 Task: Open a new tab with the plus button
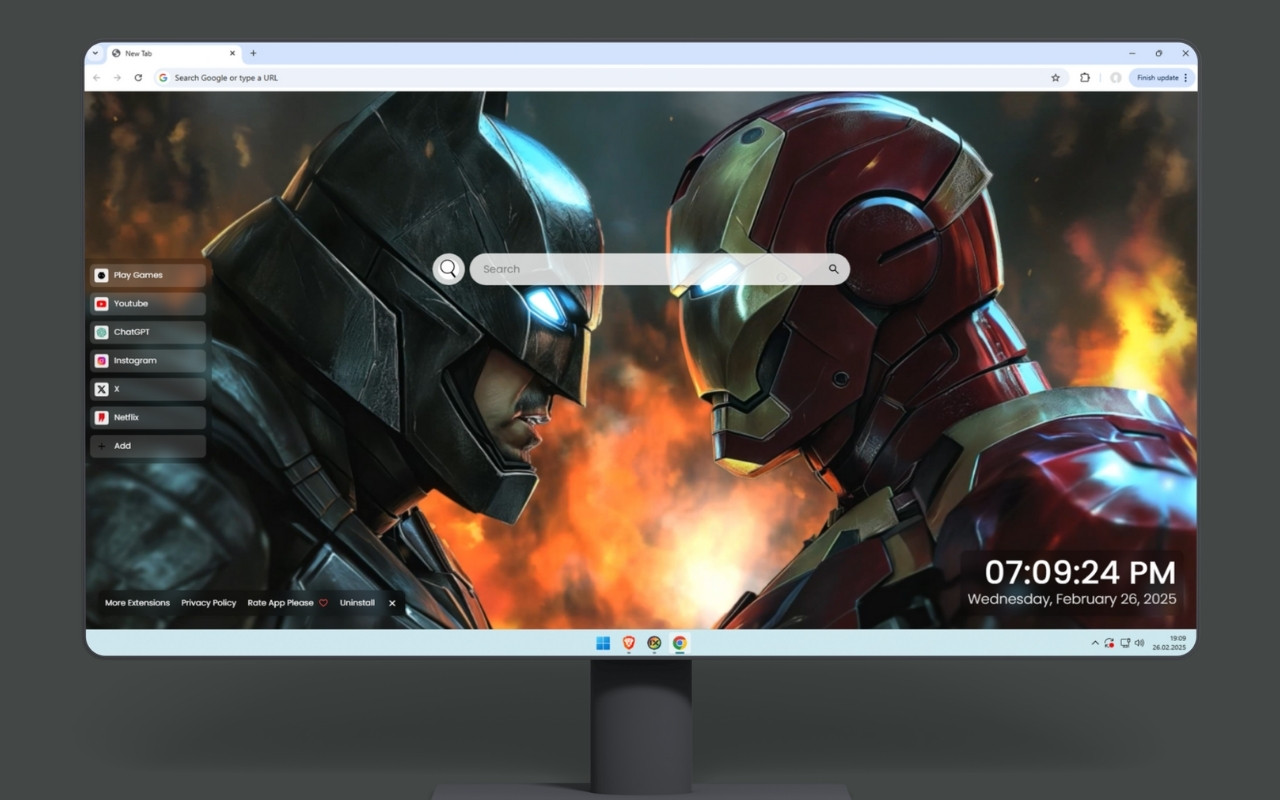coord(254,53)
